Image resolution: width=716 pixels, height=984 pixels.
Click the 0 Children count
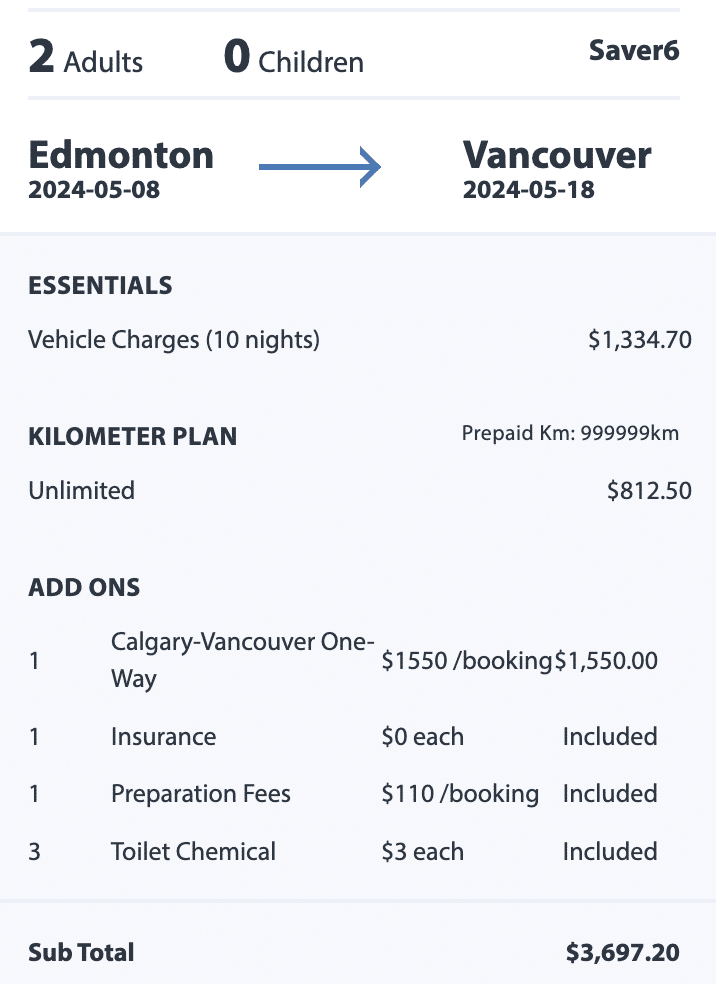pos(294,59)
